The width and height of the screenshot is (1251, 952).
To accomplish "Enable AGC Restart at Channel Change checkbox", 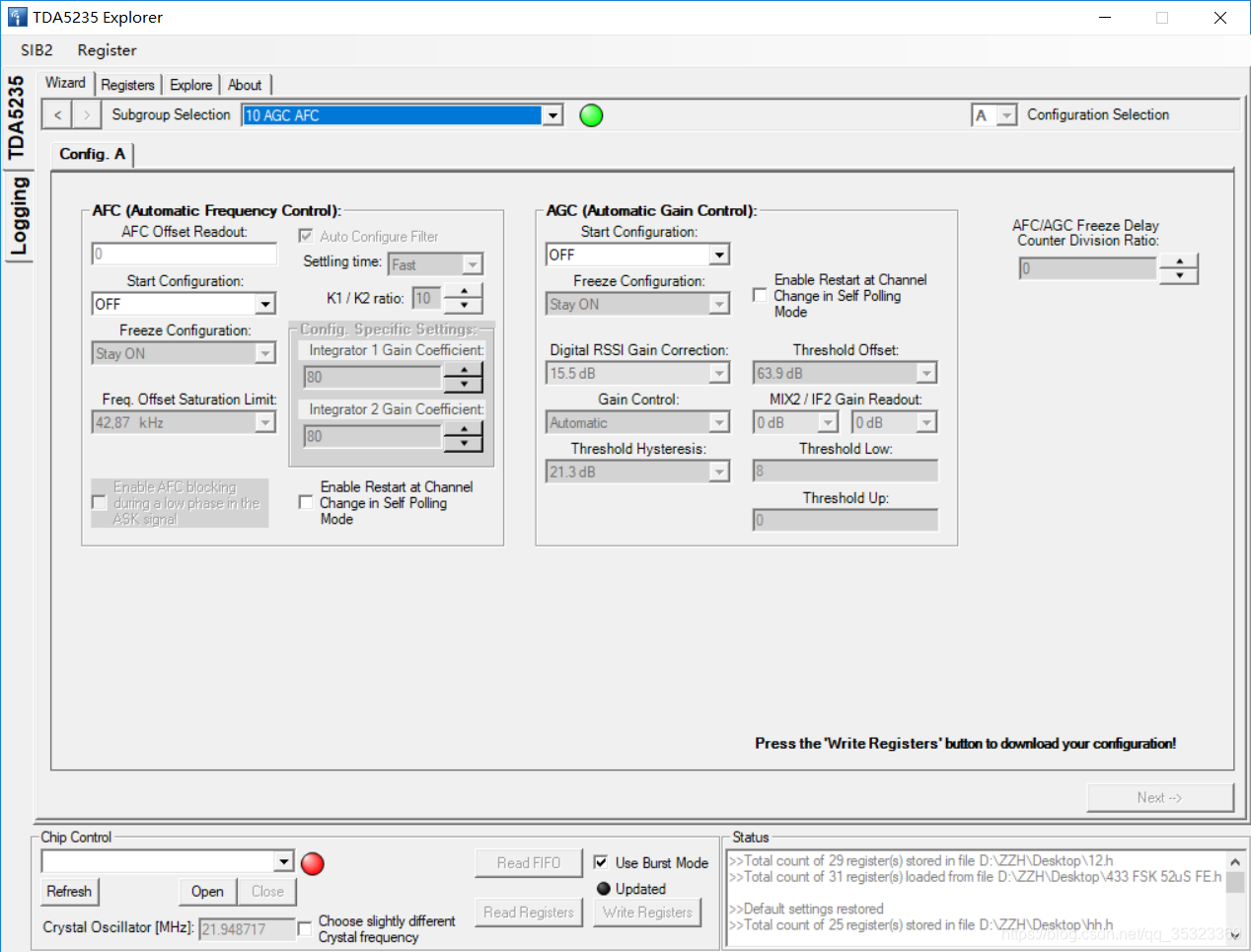I will tap(760, 295).
